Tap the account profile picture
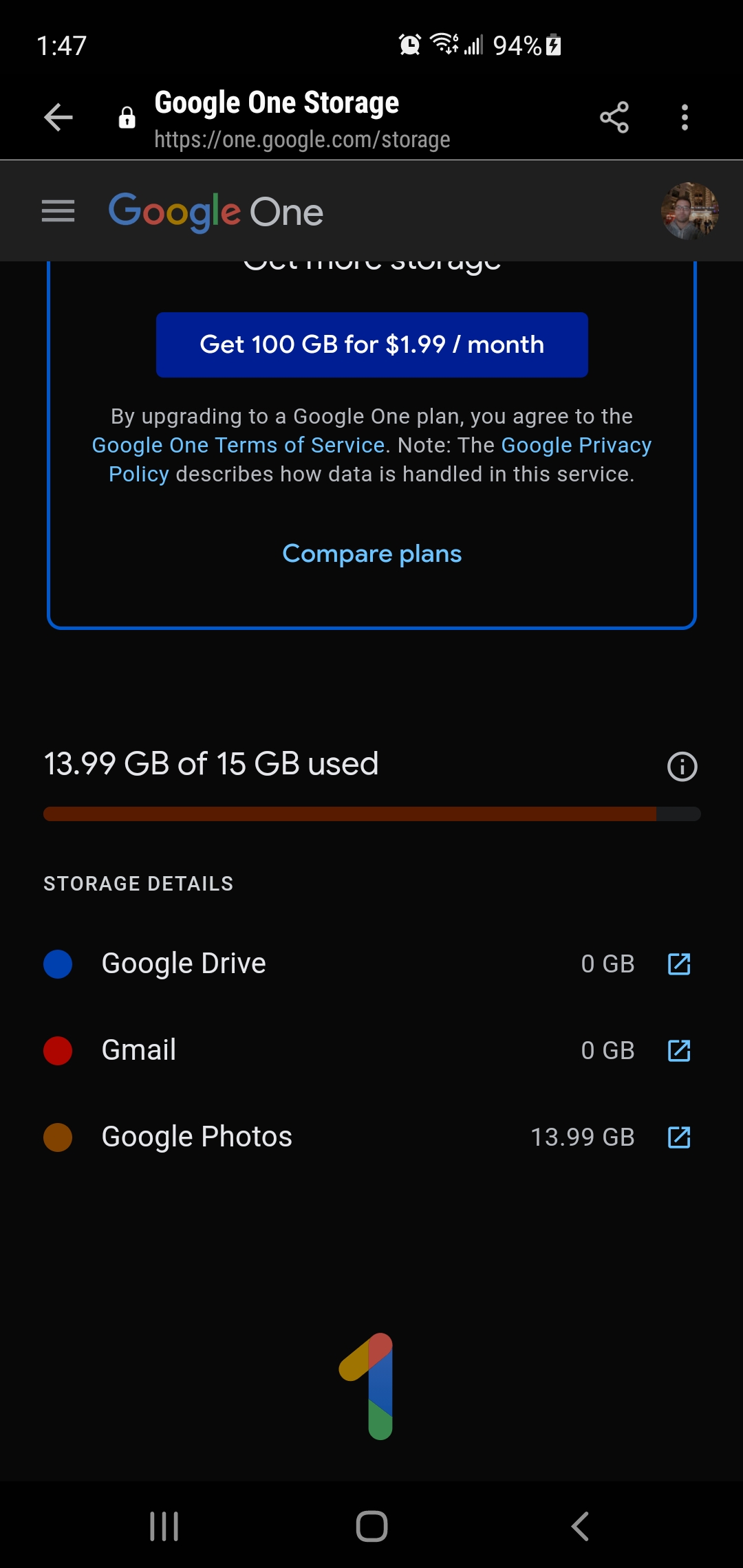Image resolution: width=743 pixels, height=1568 pixels. [690, 211]
